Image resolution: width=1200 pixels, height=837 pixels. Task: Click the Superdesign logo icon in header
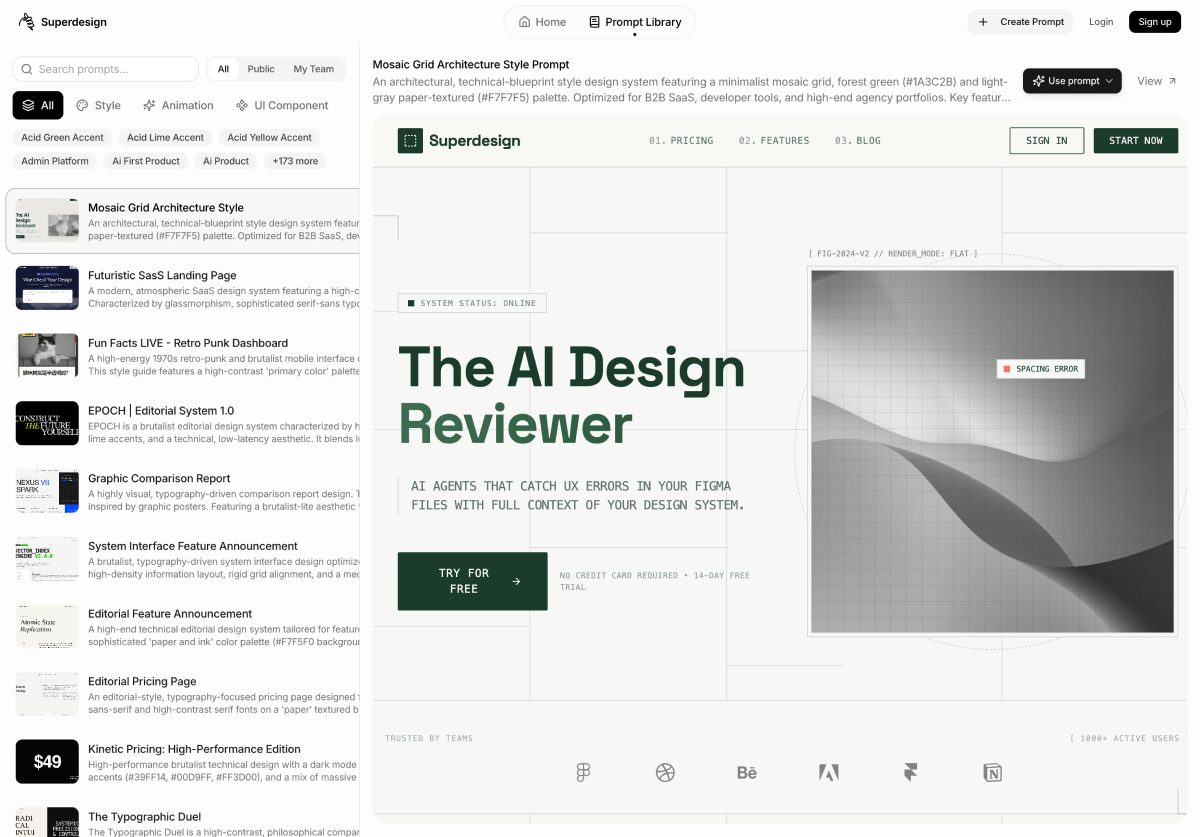tap(26, 22)
